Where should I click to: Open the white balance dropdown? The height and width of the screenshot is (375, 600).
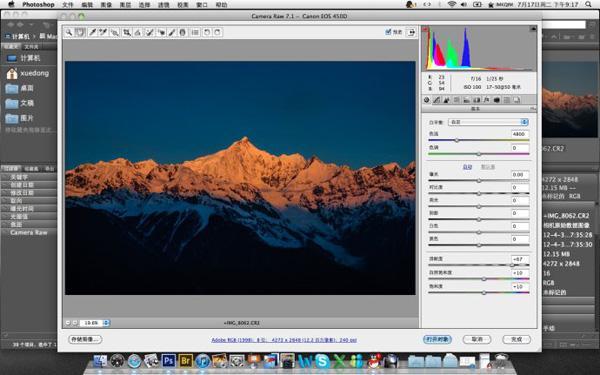[x=488, y=122]
